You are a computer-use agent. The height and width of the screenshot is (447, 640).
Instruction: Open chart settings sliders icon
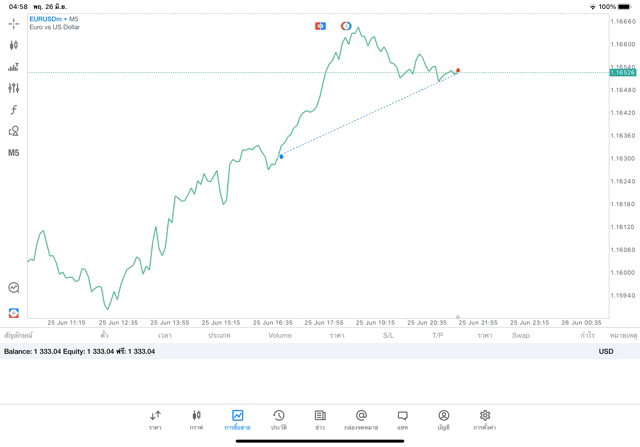click(14, 89)
